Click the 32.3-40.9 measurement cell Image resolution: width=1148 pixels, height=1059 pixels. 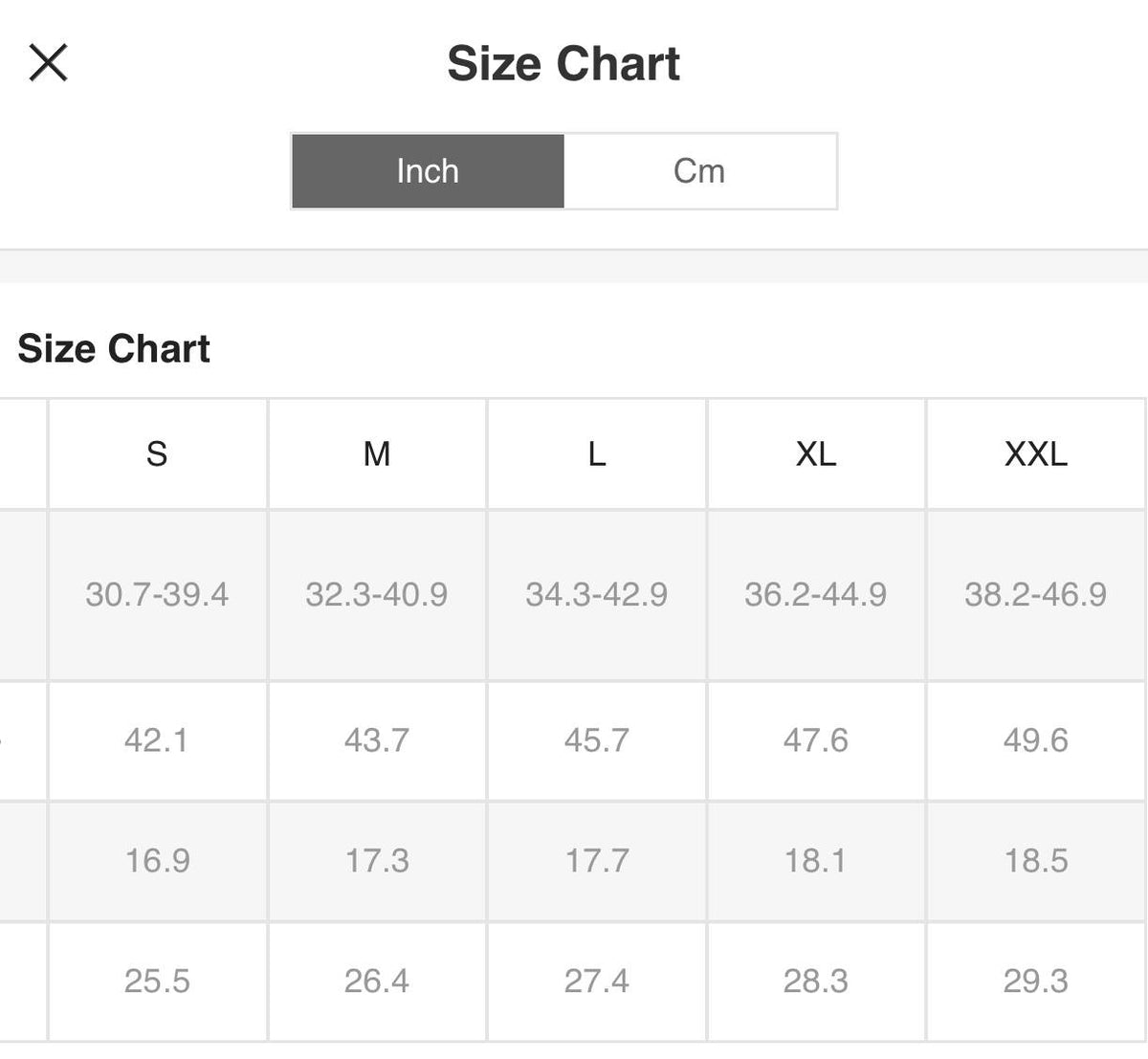click(x=377, y=594)
